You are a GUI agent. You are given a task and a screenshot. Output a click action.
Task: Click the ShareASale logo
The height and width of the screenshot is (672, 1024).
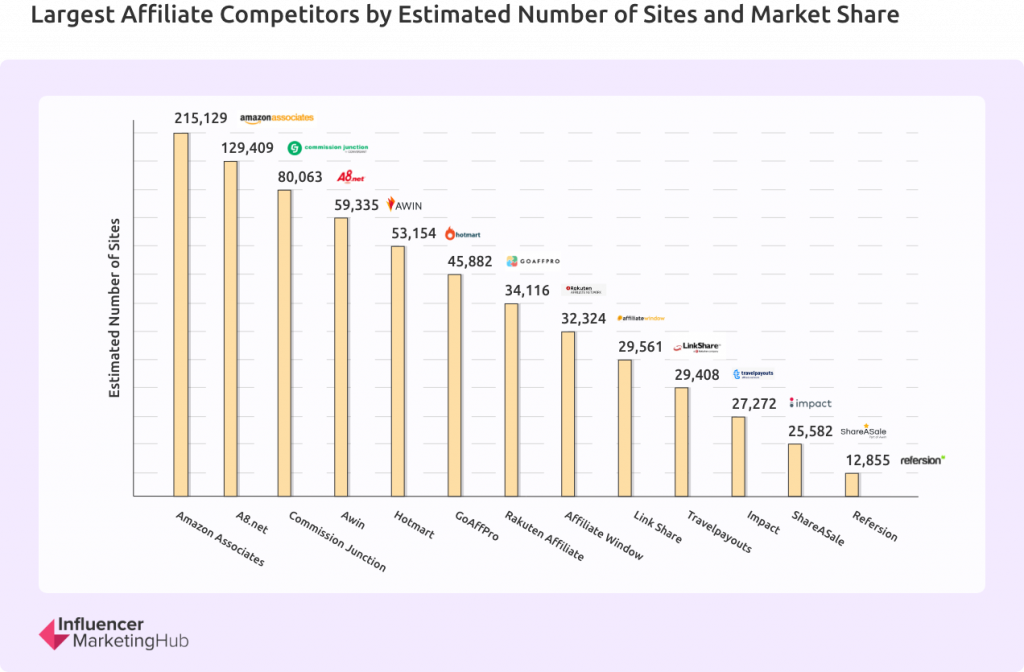click(863, 431)
